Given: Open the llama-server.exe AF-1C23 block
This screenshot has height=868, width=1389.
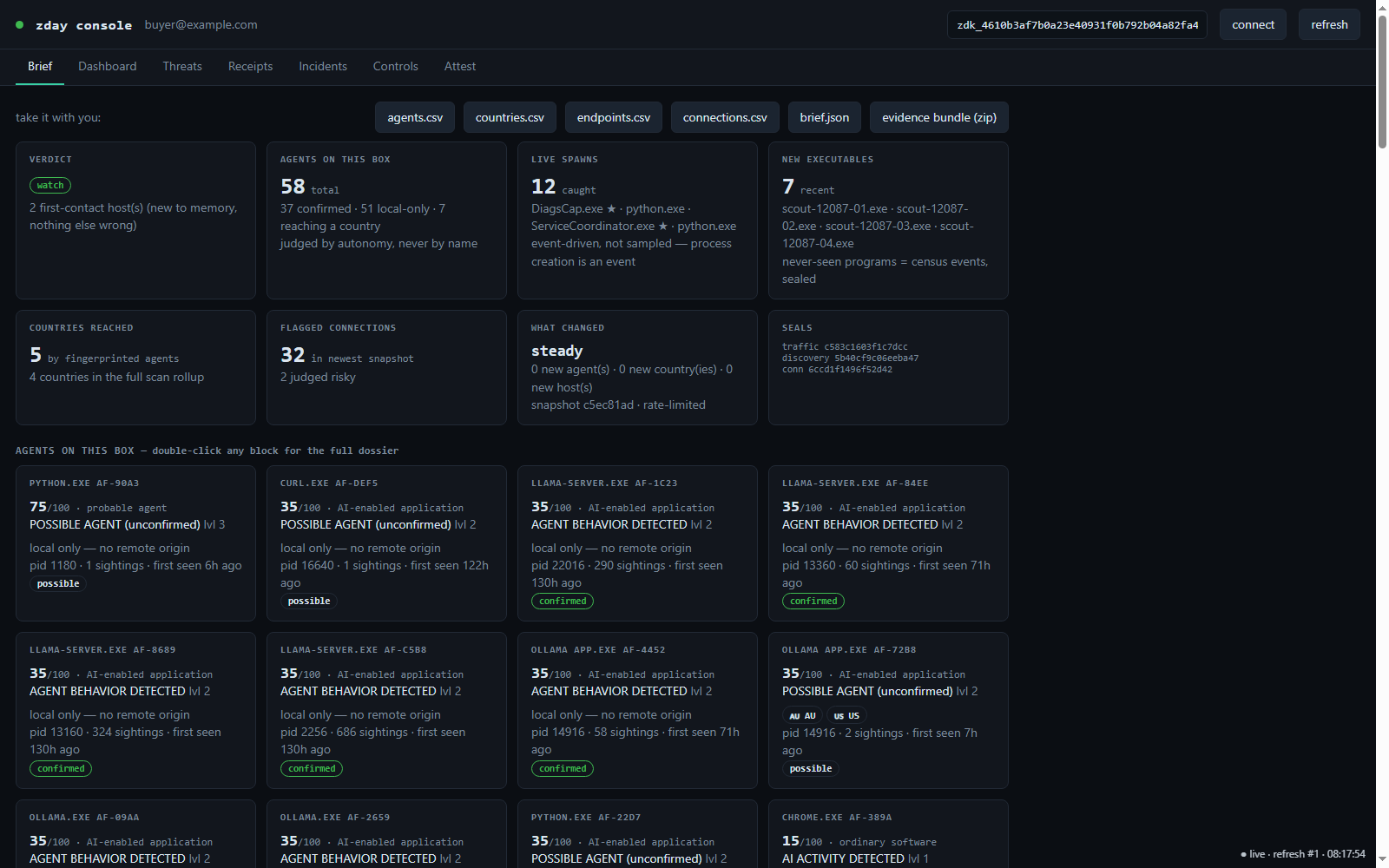Looking at the screenshot, I should (x=637, y=543).
